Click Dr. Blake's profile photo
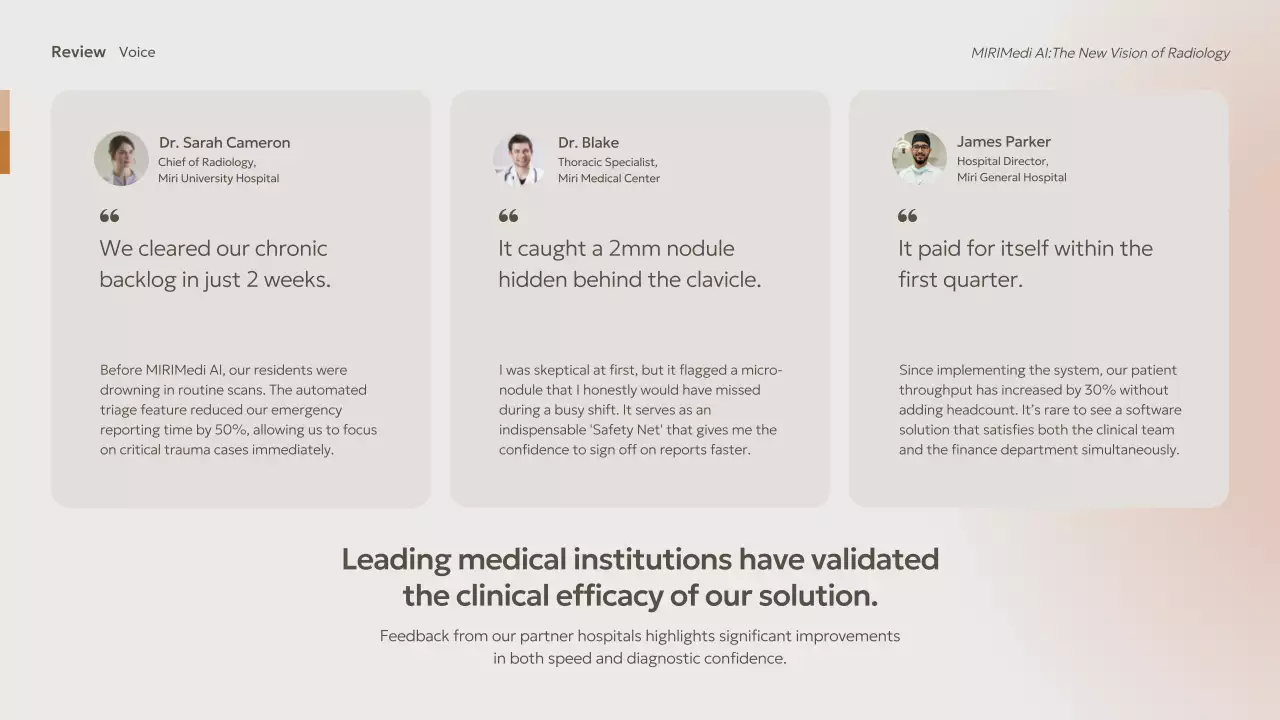Image resolution: width=1280 pixels, height=720 pixels. click(518, 158)
